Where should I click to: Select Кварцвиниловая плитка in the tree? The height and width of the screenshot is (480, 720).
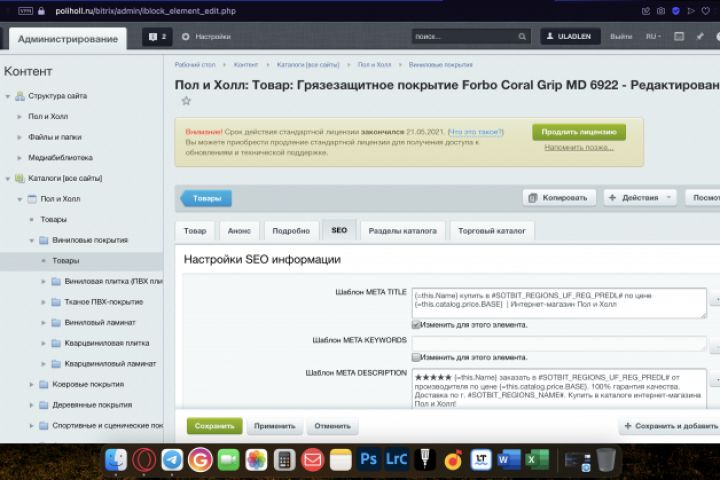(x=107, y=343)
